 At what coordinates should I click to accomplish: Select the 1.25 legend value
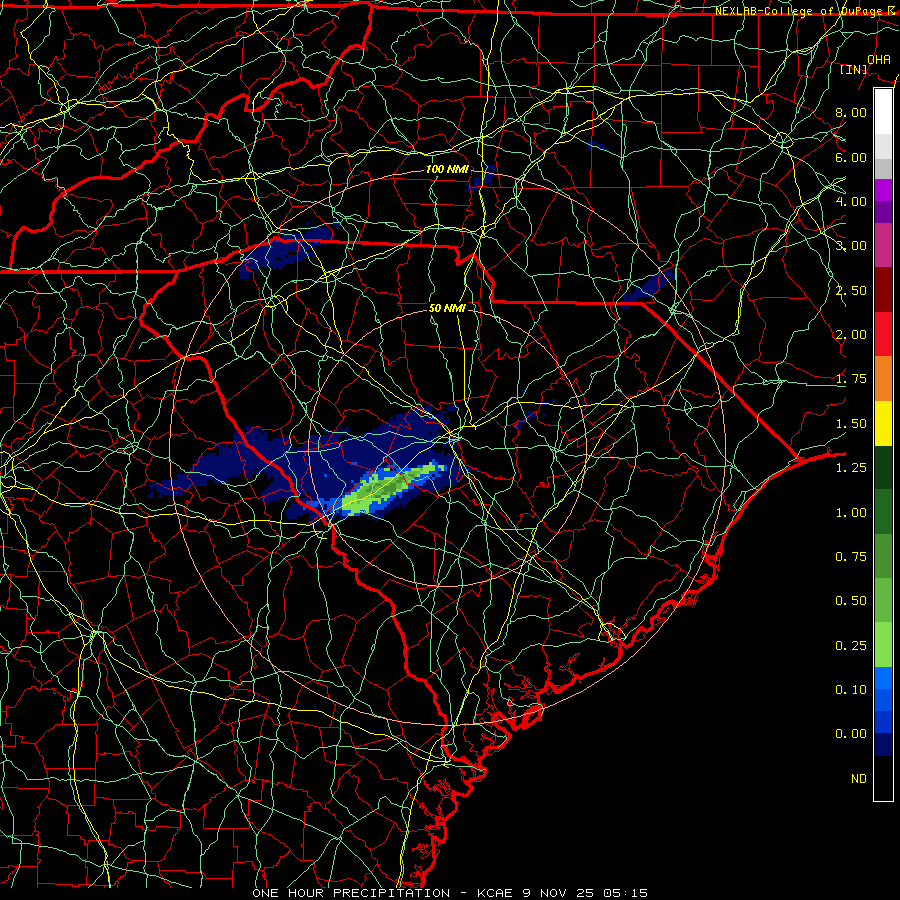pyautogui.click(x=851, y=468)
